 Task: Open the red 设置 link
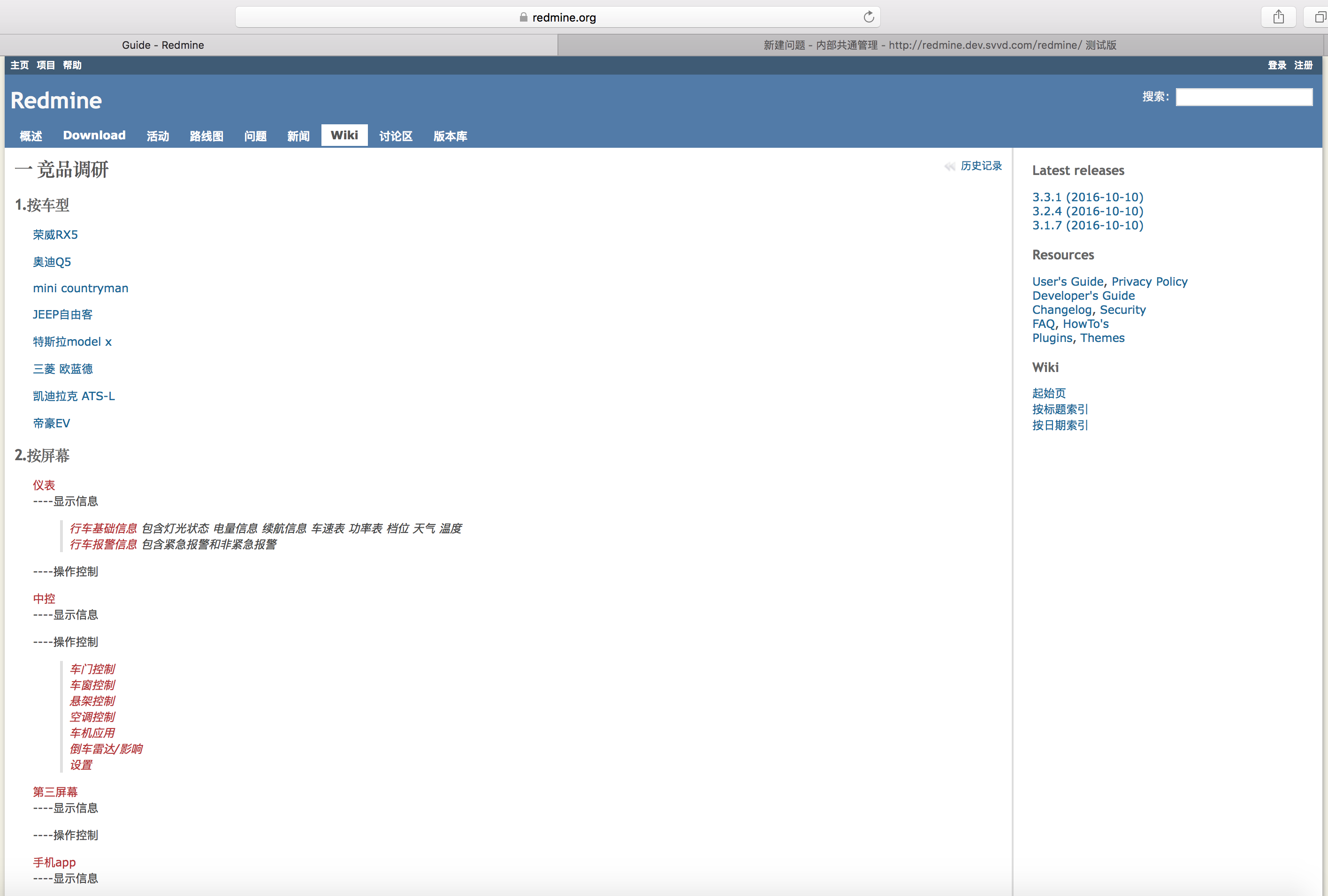(x=81, y=765)
